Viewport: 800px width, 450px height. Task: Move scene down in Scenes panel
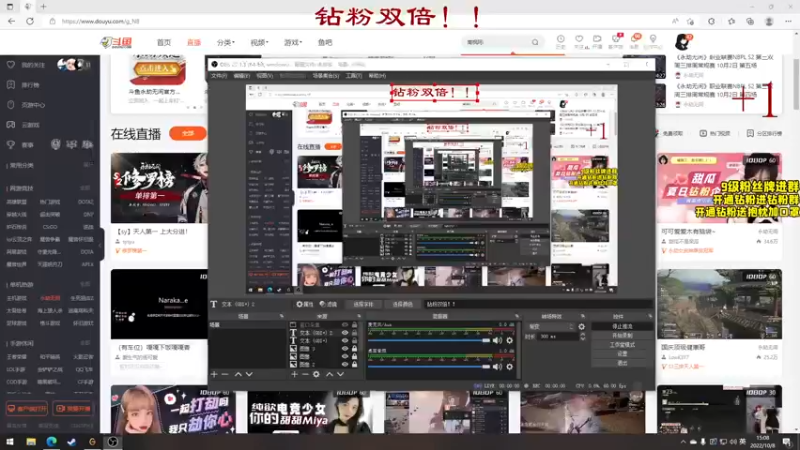249,374
